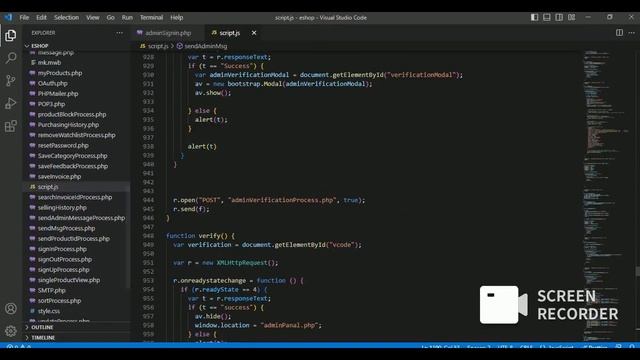Open sendMsgProcess.php file
This screenshot has width=640, height=360.
66,228
